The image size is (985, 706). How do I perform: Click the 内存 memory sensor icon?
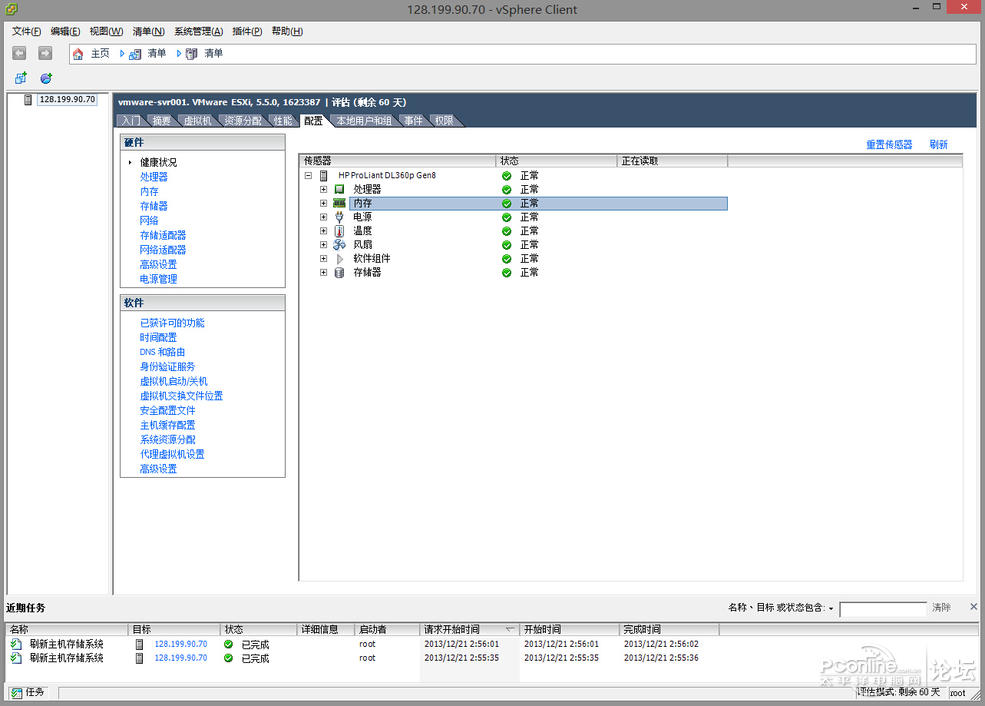click(x=339, y=204)
